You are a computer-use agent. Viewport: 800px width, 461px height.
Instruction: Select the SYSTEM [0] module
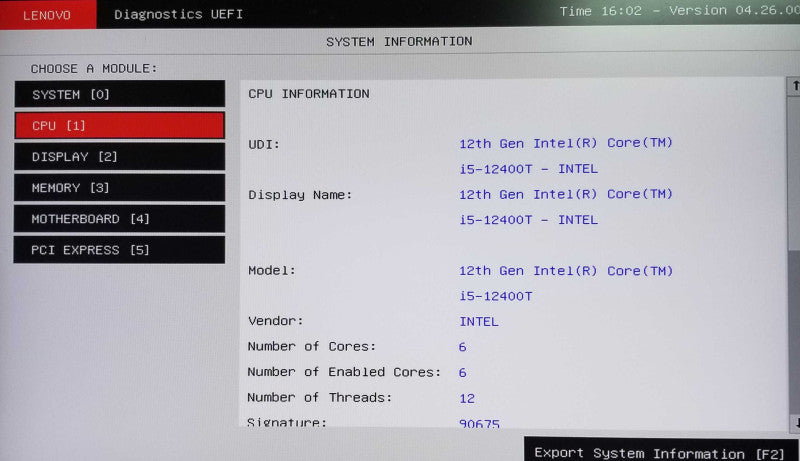[120, 94]
